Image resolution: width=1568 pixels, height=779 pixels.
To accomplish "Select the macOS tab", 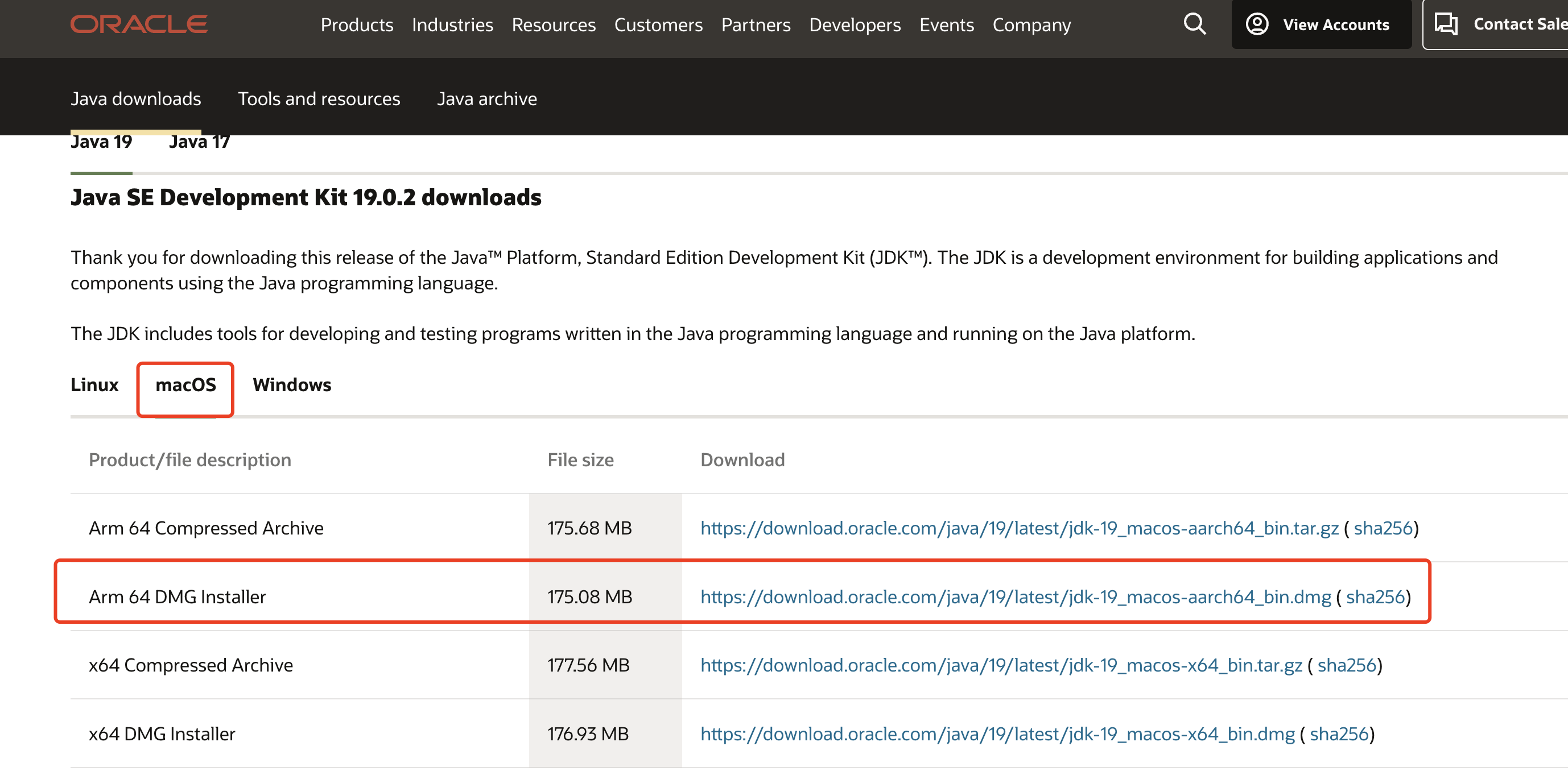I will pyautogui.click(x=185, y=385).
